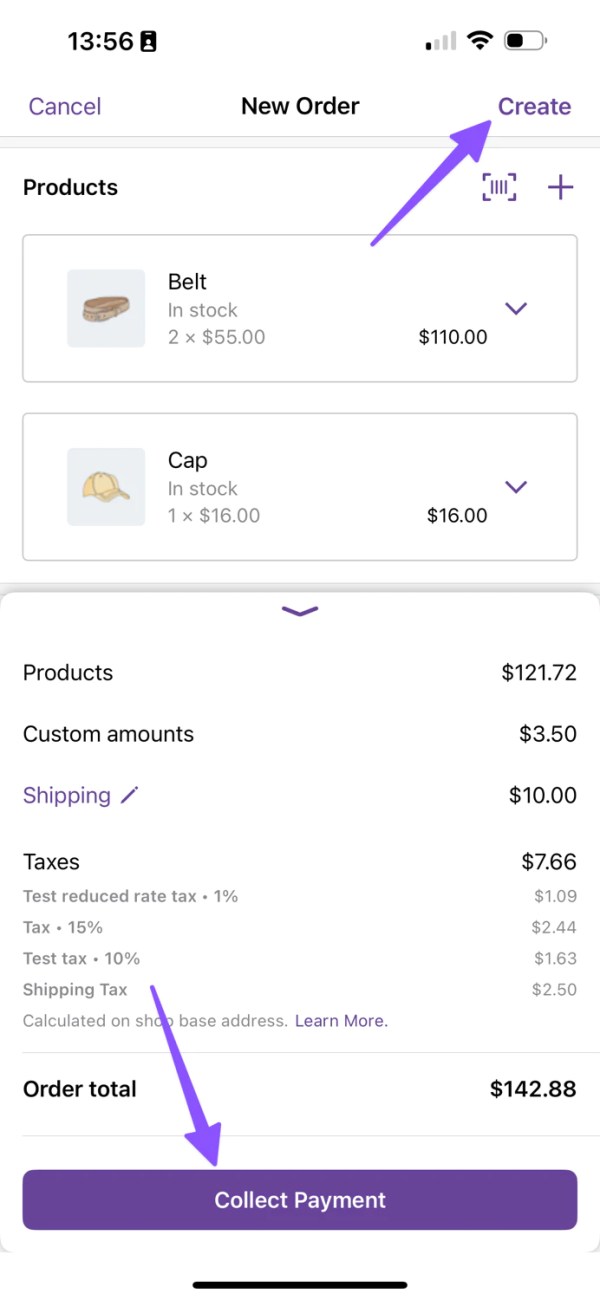The height and width of the screenshot is (1300, 600).
Task: Add a product with the plus icon
Action: (x=561, y=187)
